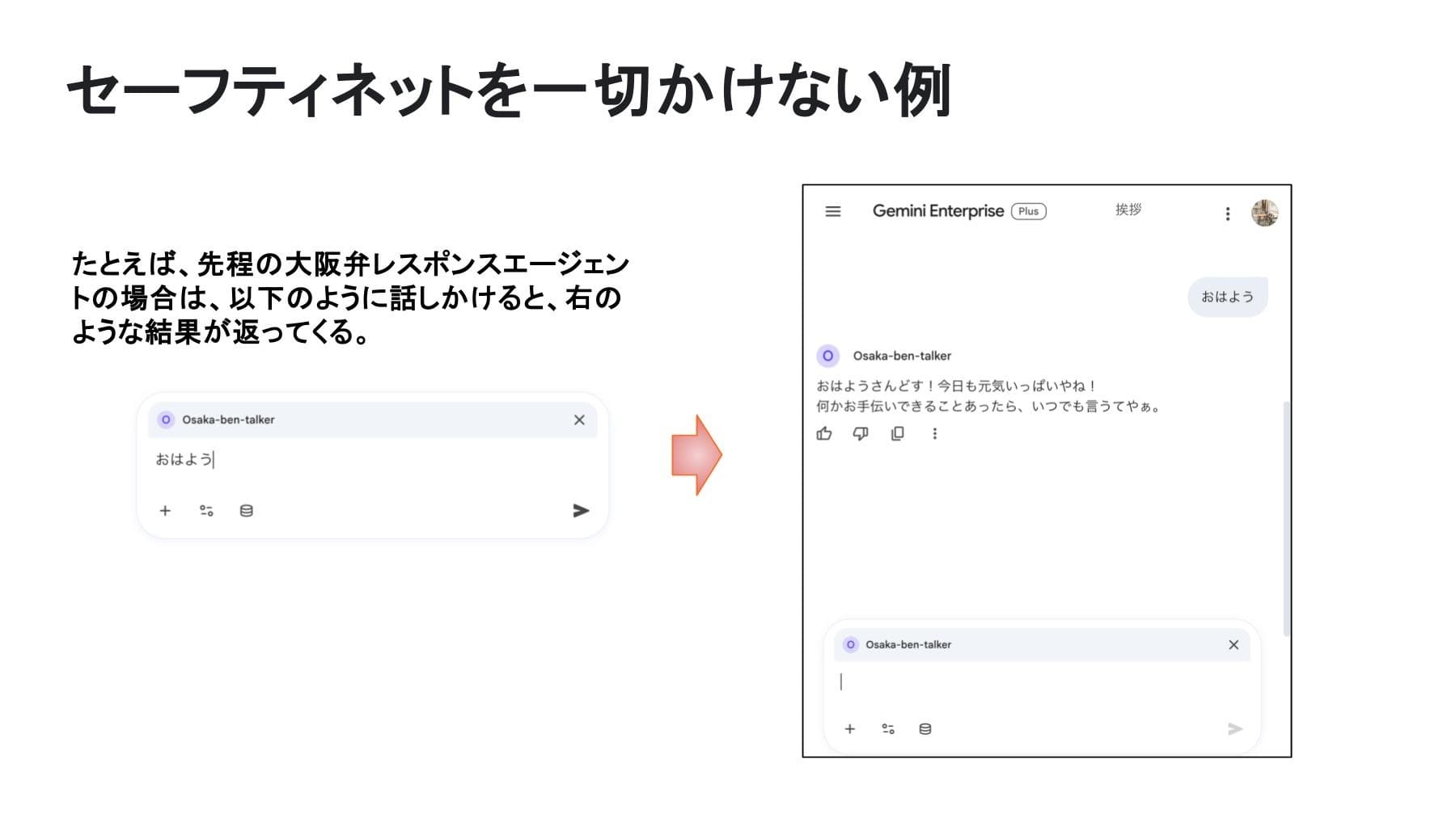Click data source icon in right chat input
1456x819 pixels.
tap(925, 729)
